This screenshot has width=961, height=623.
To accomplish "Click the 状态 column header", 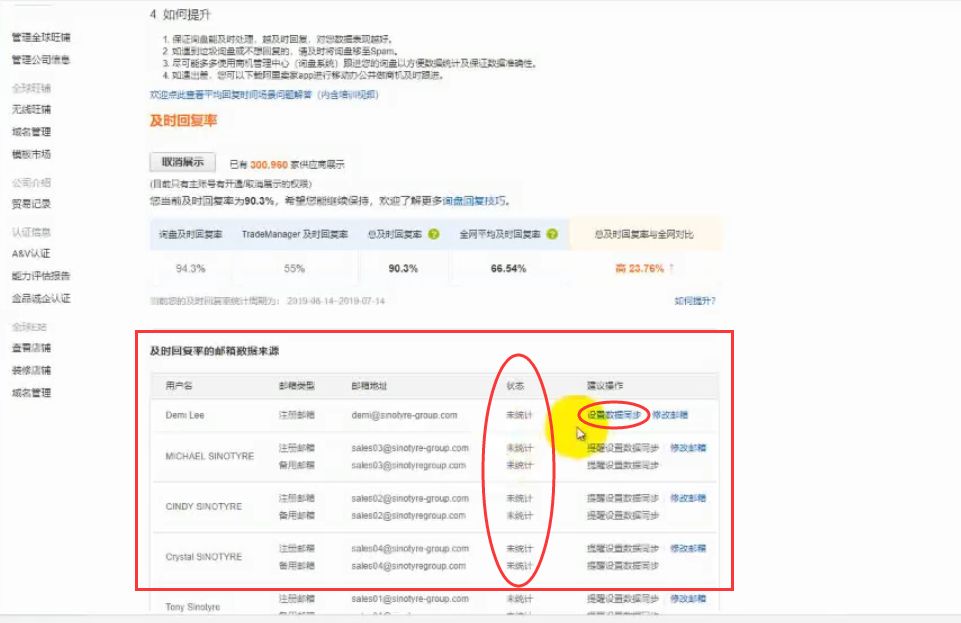I will [x=515, y=385].
